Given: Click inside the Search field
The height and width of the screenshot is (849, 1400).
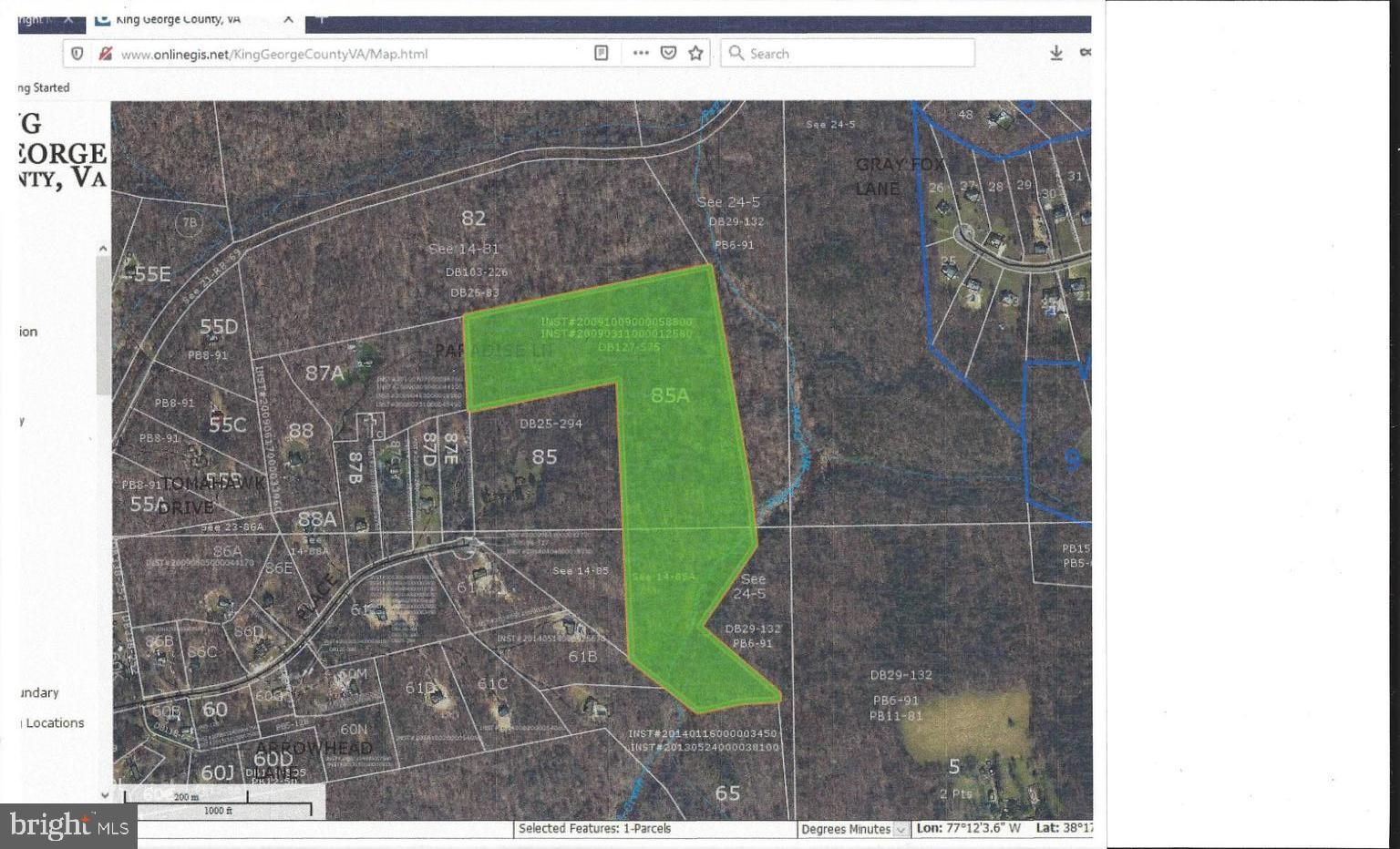Looking at the screenshot, I should click(848, 53).
